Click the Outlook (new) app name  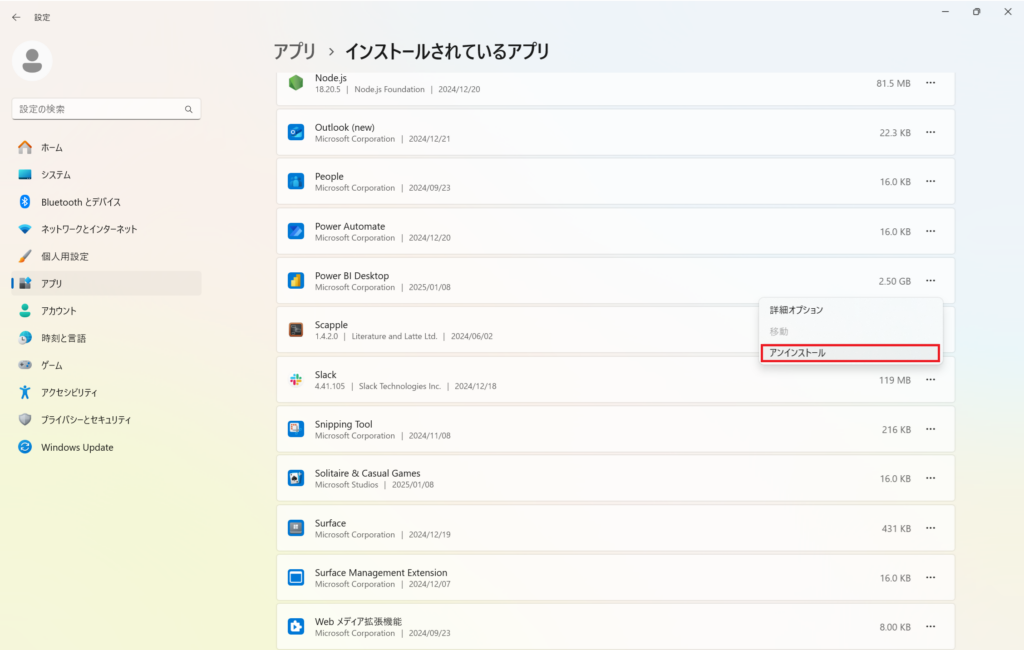(345, 127)
